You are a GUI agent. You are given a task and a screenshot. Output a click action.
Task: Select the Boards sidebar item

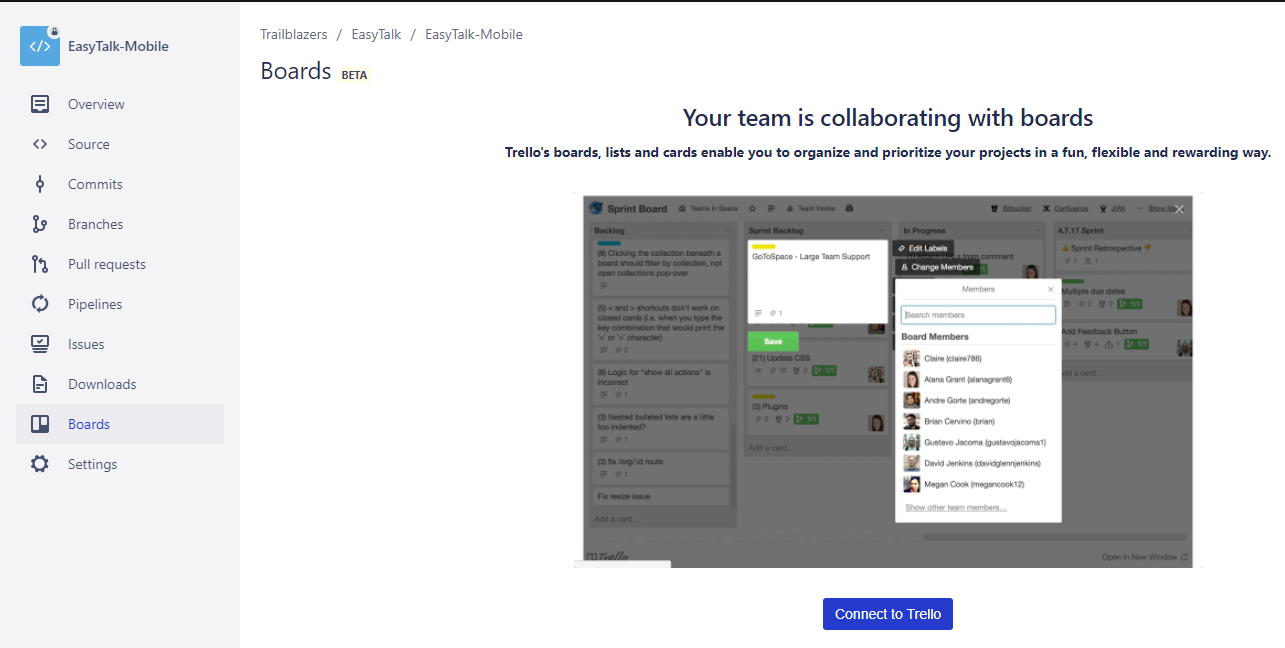click(120, 424)
